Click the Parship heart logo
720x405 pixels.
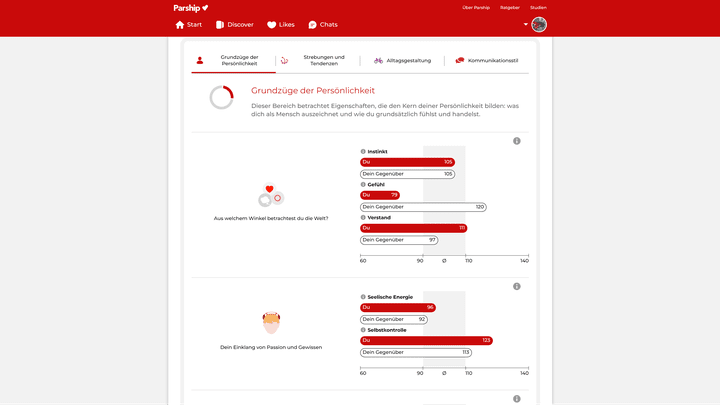pyautogui.click(x=191, y=8)
